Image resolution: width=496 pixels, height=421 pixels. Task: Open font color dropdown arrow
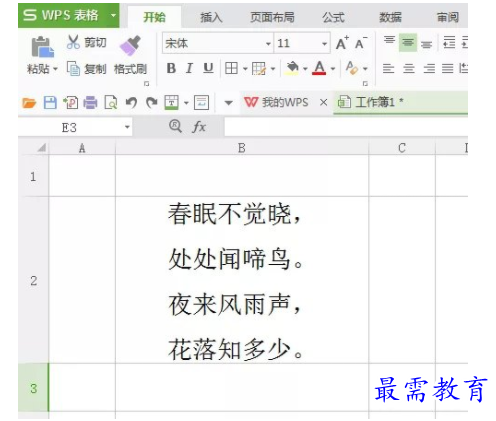[333, 69]
